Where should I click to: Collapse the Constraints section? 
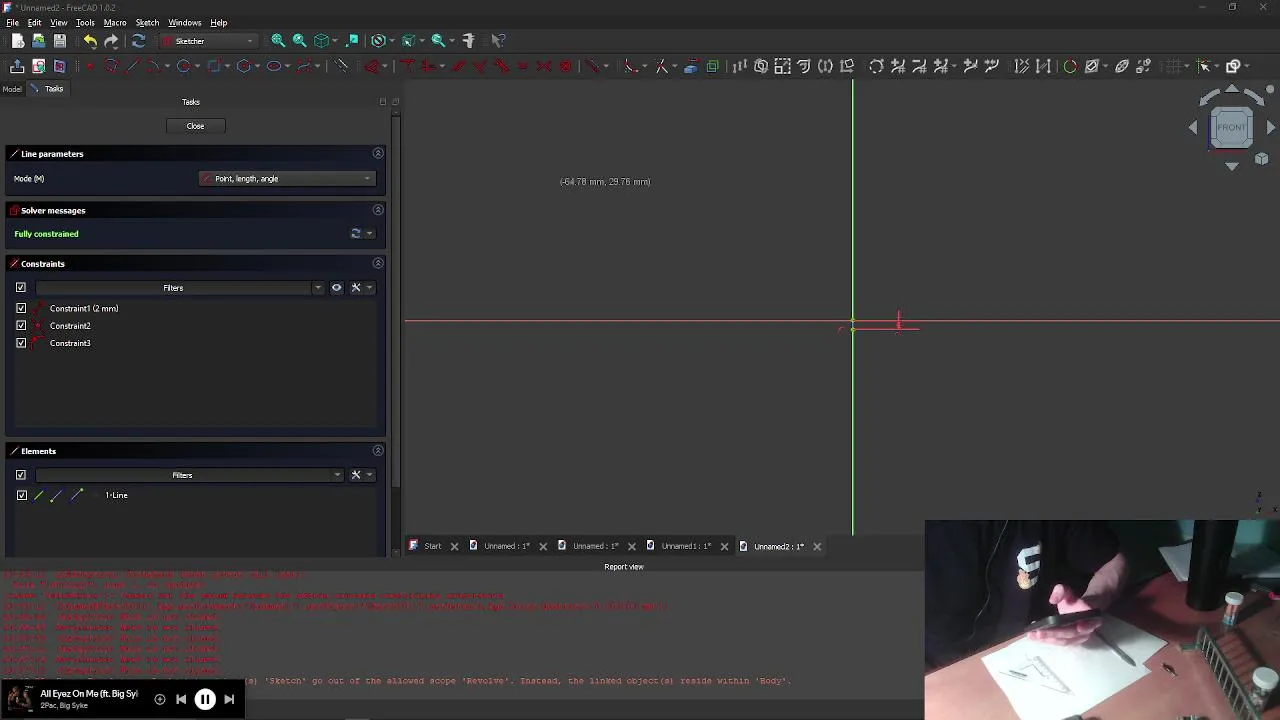378,263
